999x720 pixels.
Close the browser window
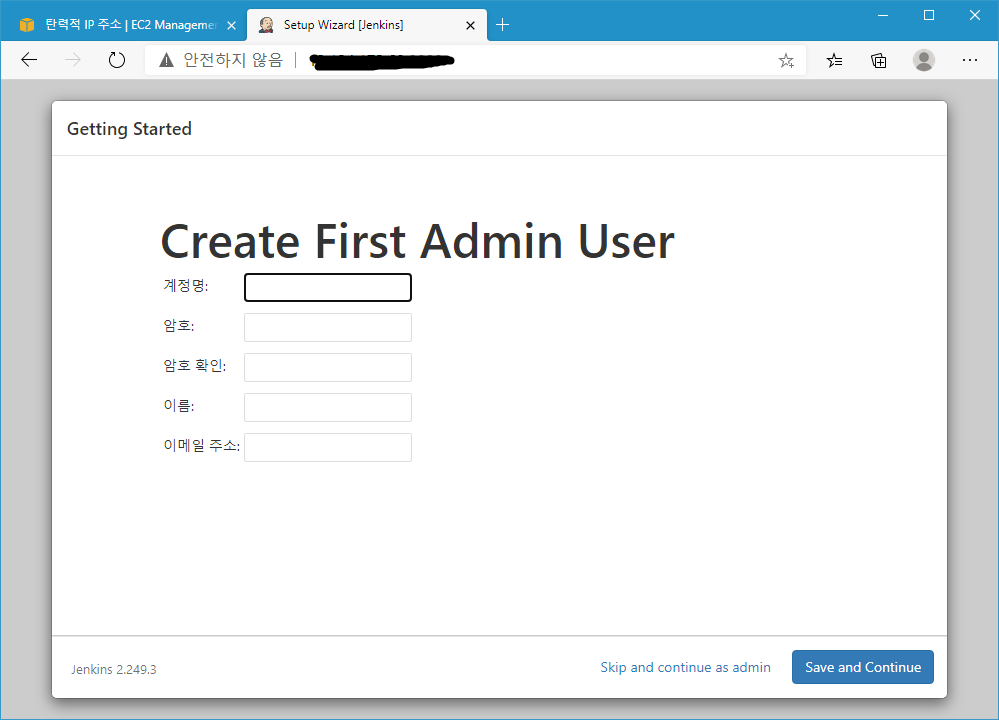pyautogui.click(x=975, y=15)
